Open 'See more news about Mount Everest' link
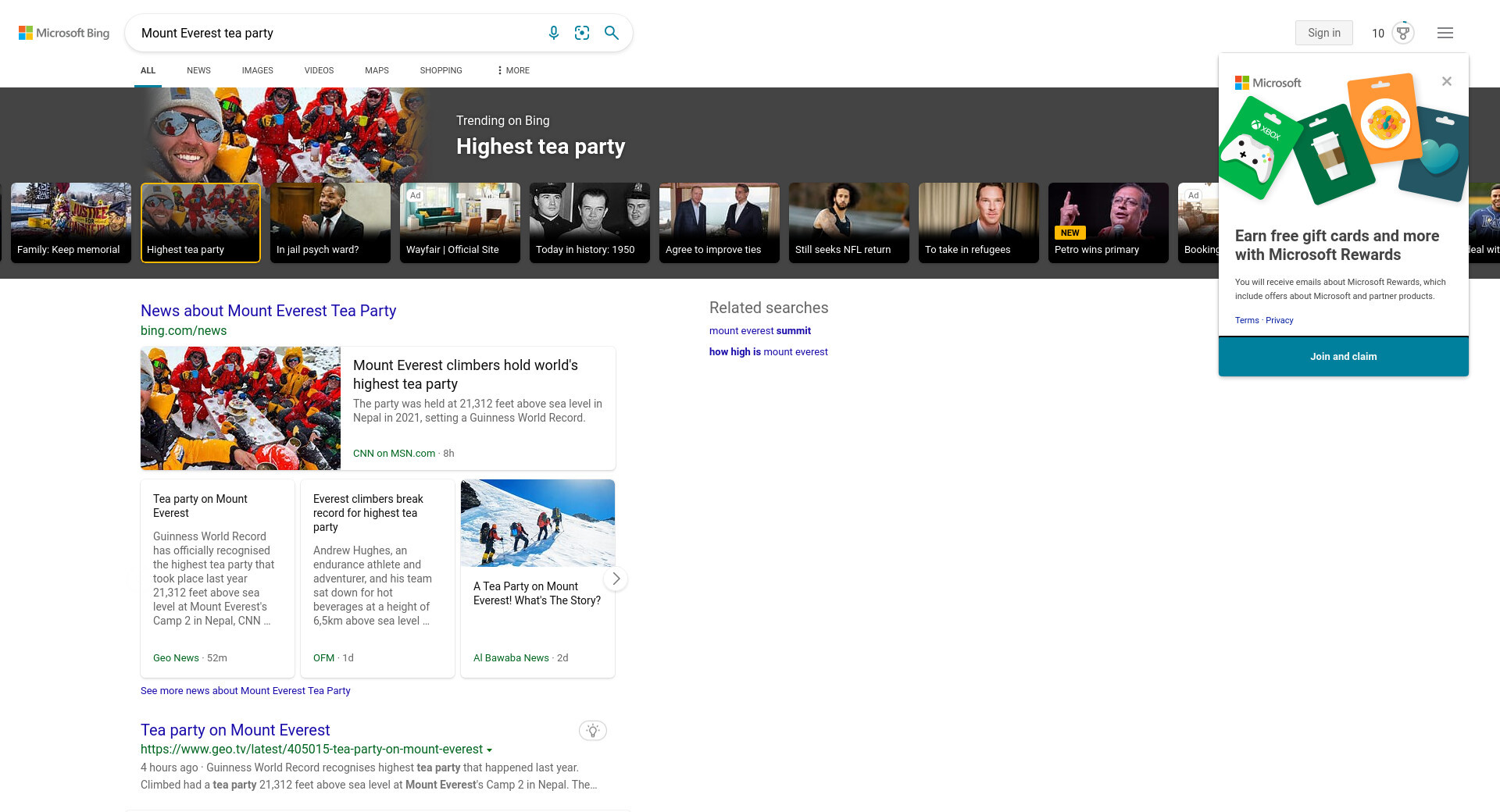Image resolution: width=1500 pixels, height=812 pixels. 245,691
